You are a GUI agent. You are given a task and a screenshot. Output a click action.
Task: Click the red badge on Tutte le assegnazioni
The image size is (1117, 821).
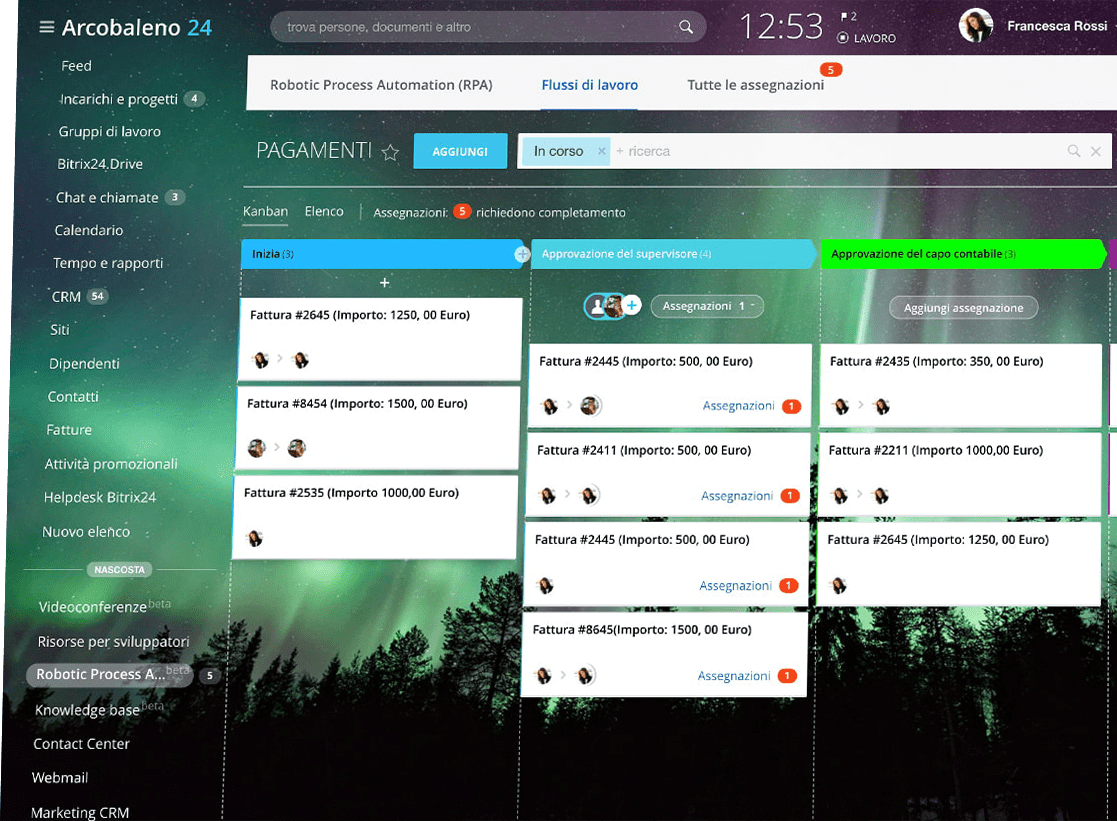[x=831, y=70]
